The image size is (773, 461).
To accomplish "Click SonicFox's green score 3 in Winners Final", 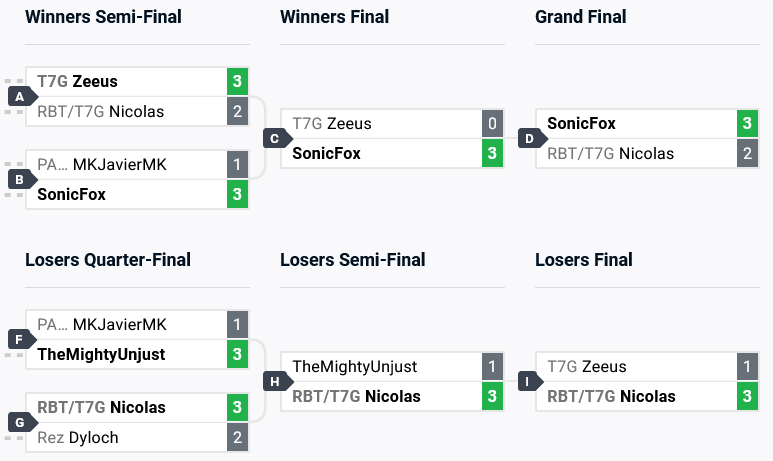I will 491,154.
